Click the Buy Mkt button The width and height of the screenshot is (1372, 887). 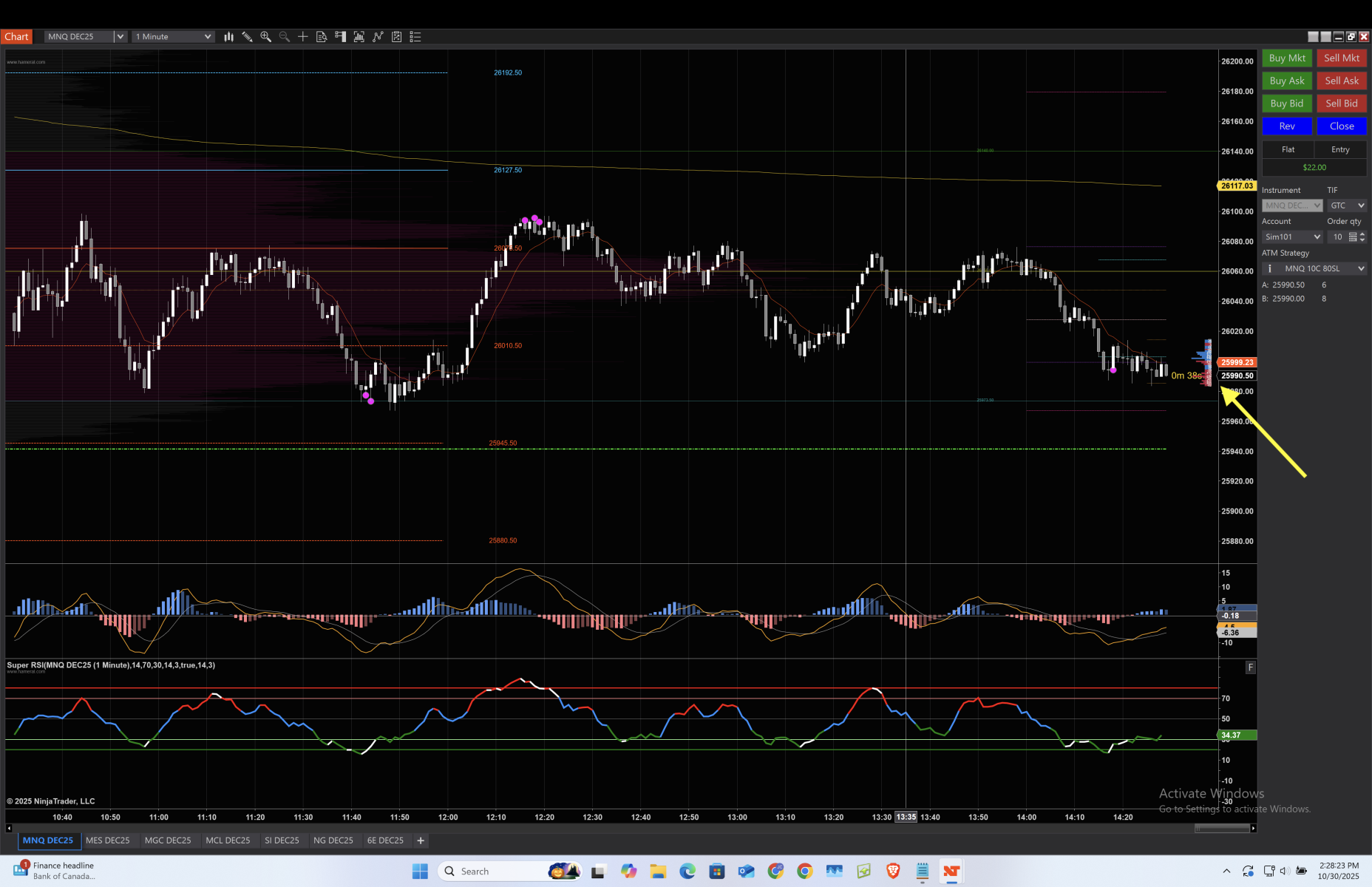pyautogui.click(x=1287, y=58)
